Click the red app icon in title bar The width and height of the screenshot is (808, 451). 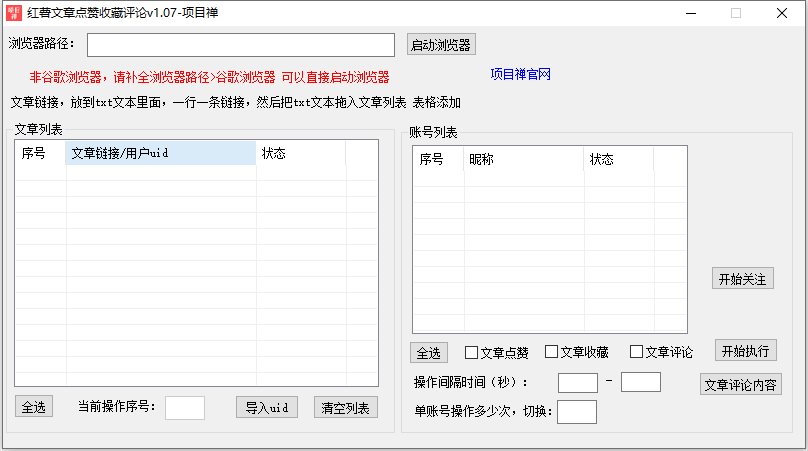click(15, 13)
